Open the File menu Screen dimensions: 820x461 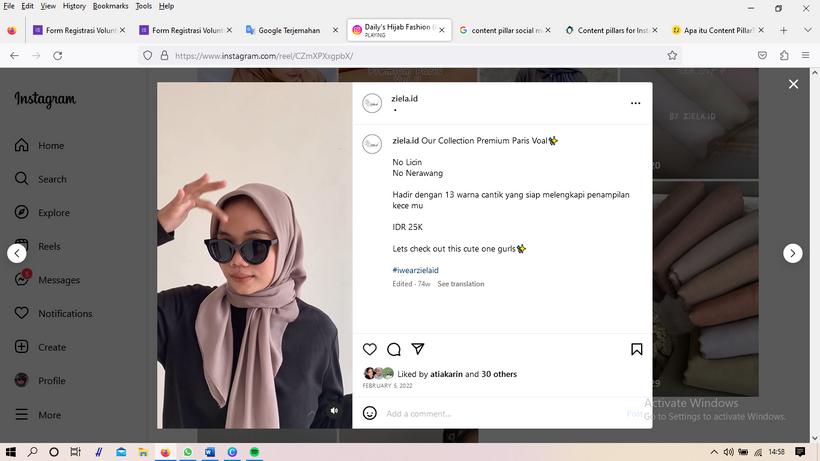[9, 6]
